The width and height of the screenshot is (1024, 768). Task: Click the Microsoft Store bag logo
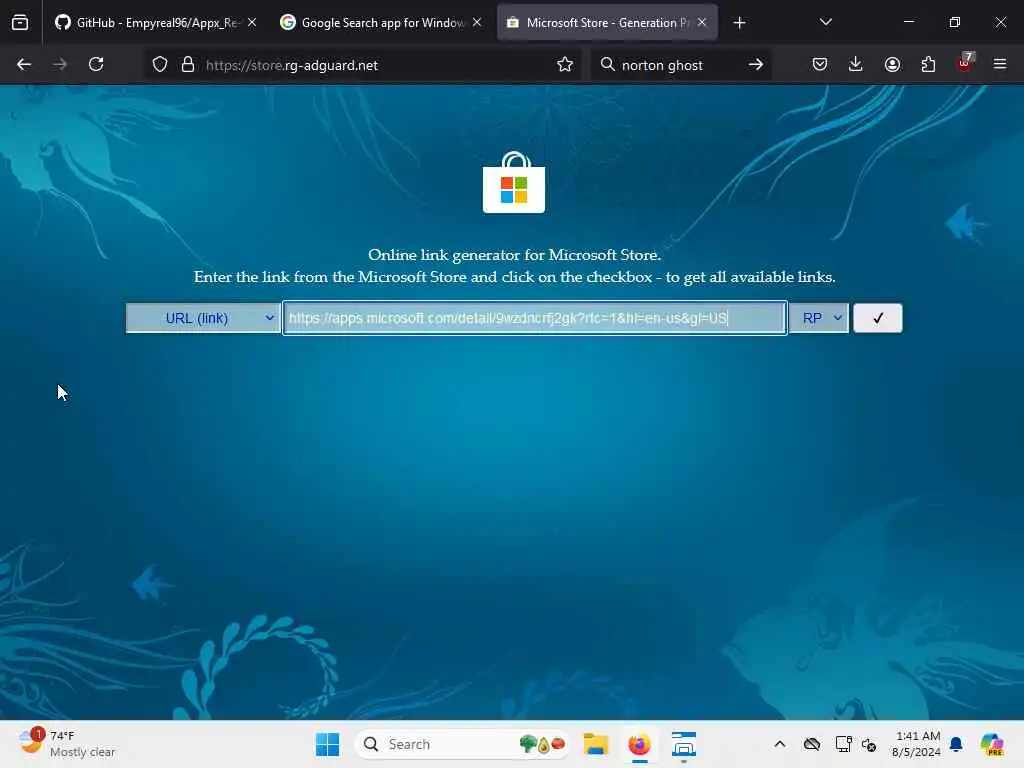point(514,183)
